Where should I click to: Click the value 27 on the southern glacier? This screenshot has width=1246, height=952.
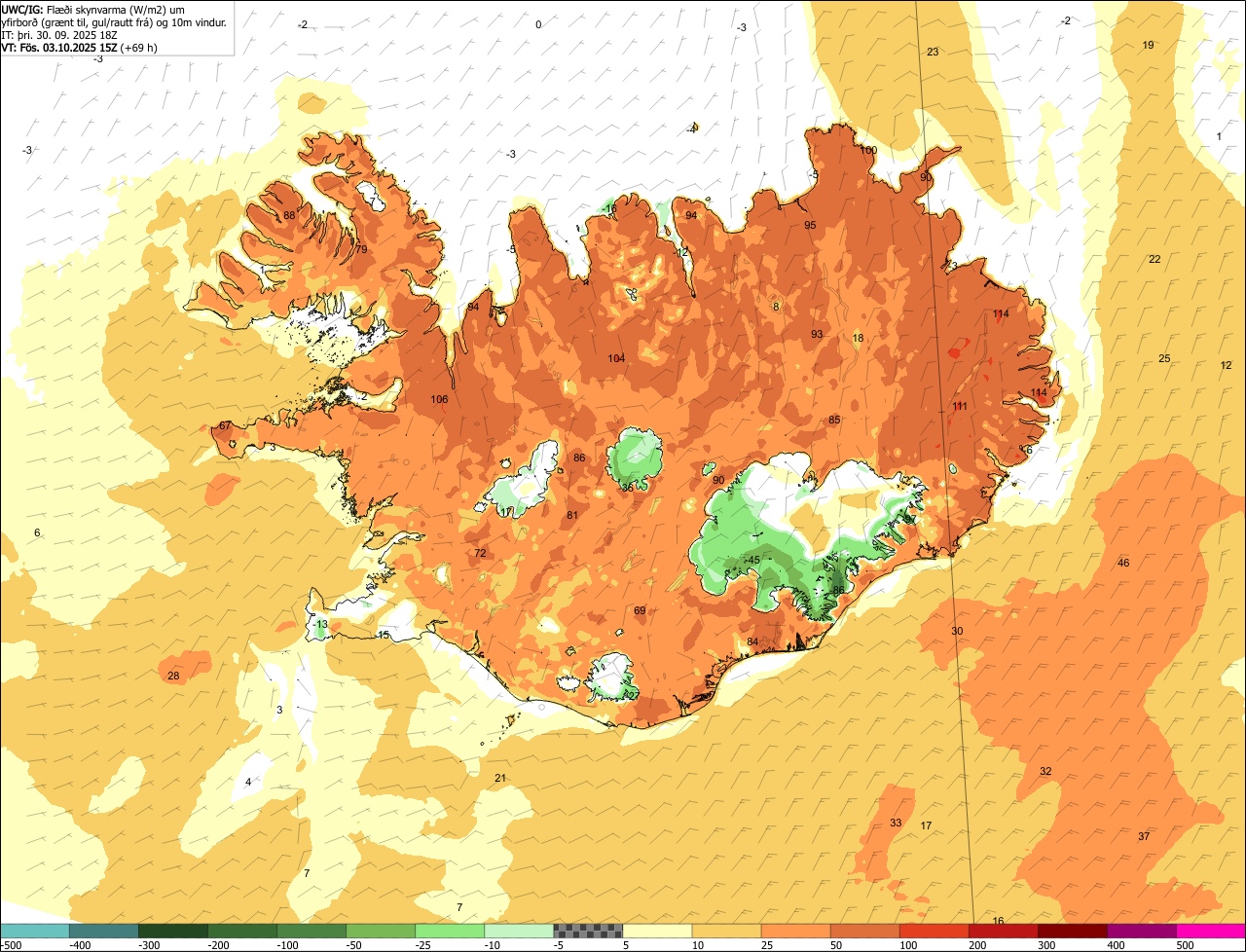(x=632, y=696)
